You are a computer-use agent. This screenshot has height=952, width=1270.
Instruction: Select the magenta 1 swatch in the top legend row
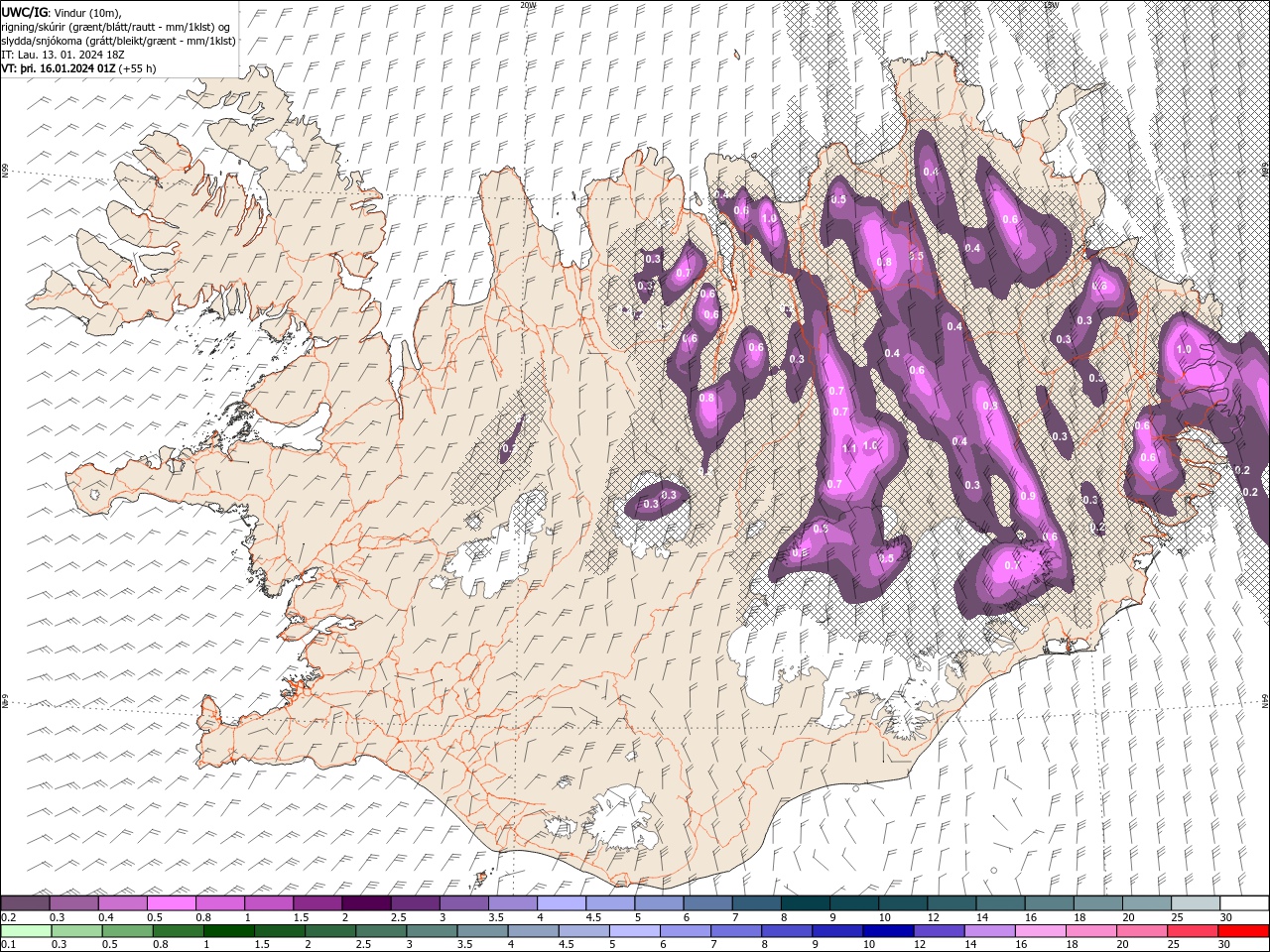[x=269, y=903]
